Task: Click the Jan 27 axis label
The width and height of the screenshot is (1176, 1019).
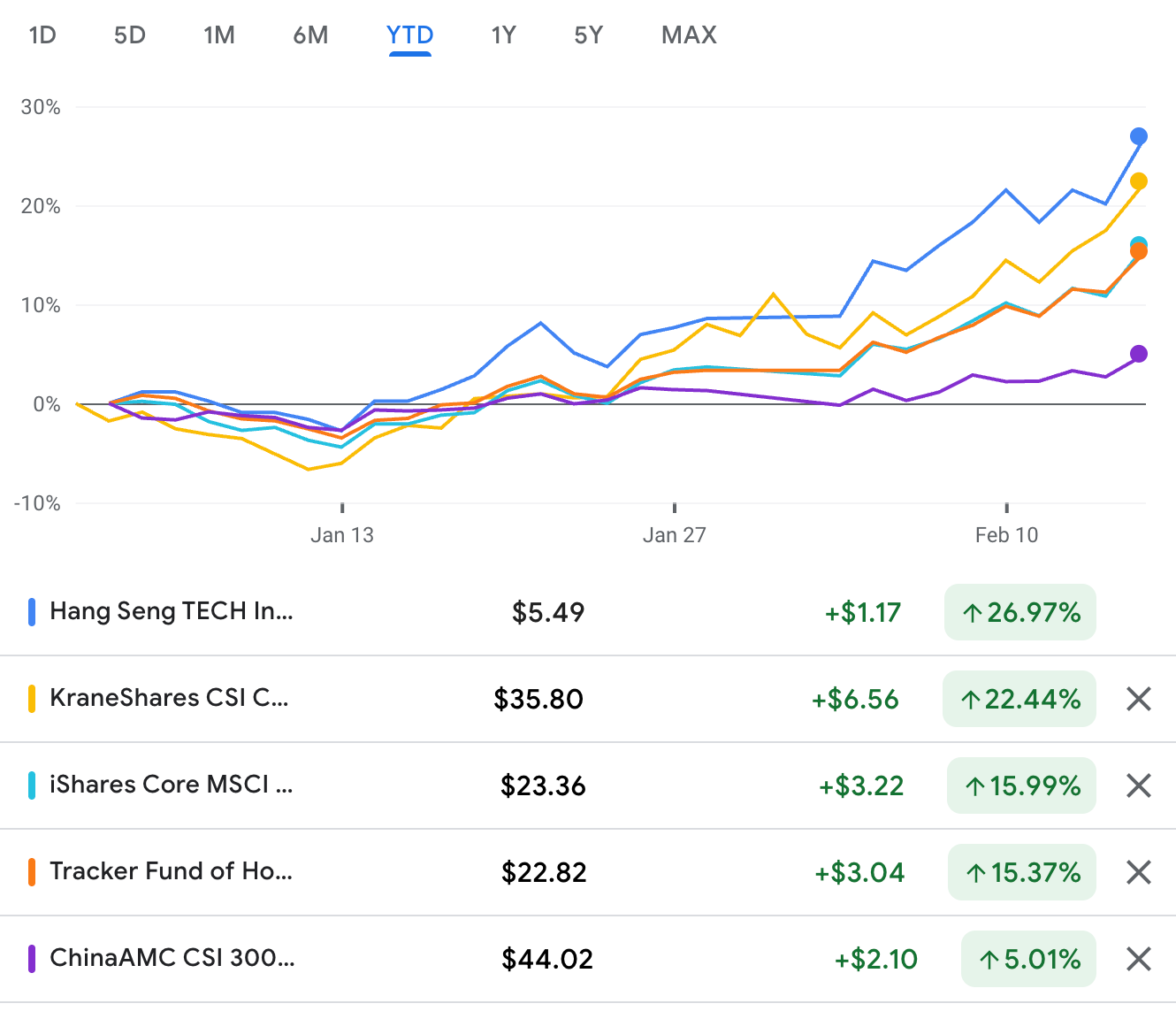Action: tap(675, 535)
